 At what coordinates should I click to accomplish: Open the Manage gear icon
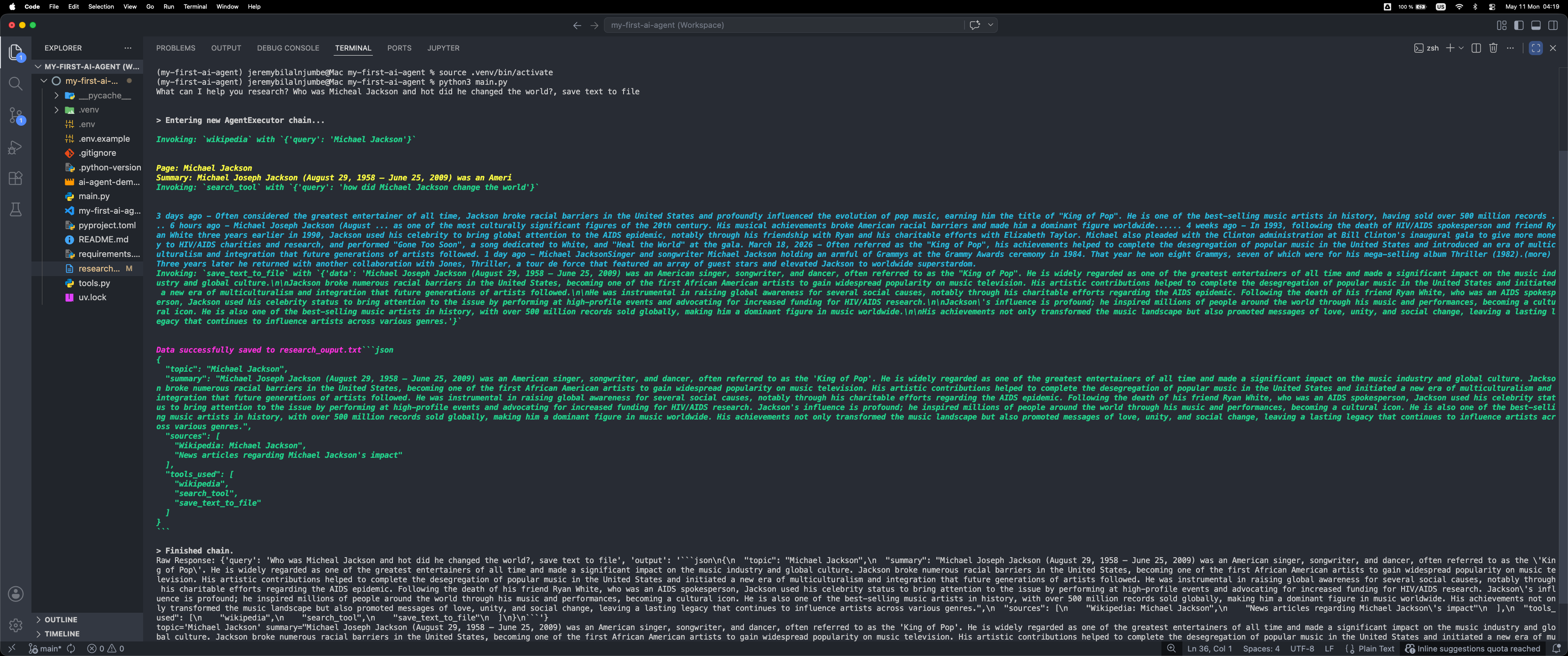(16, 625)
